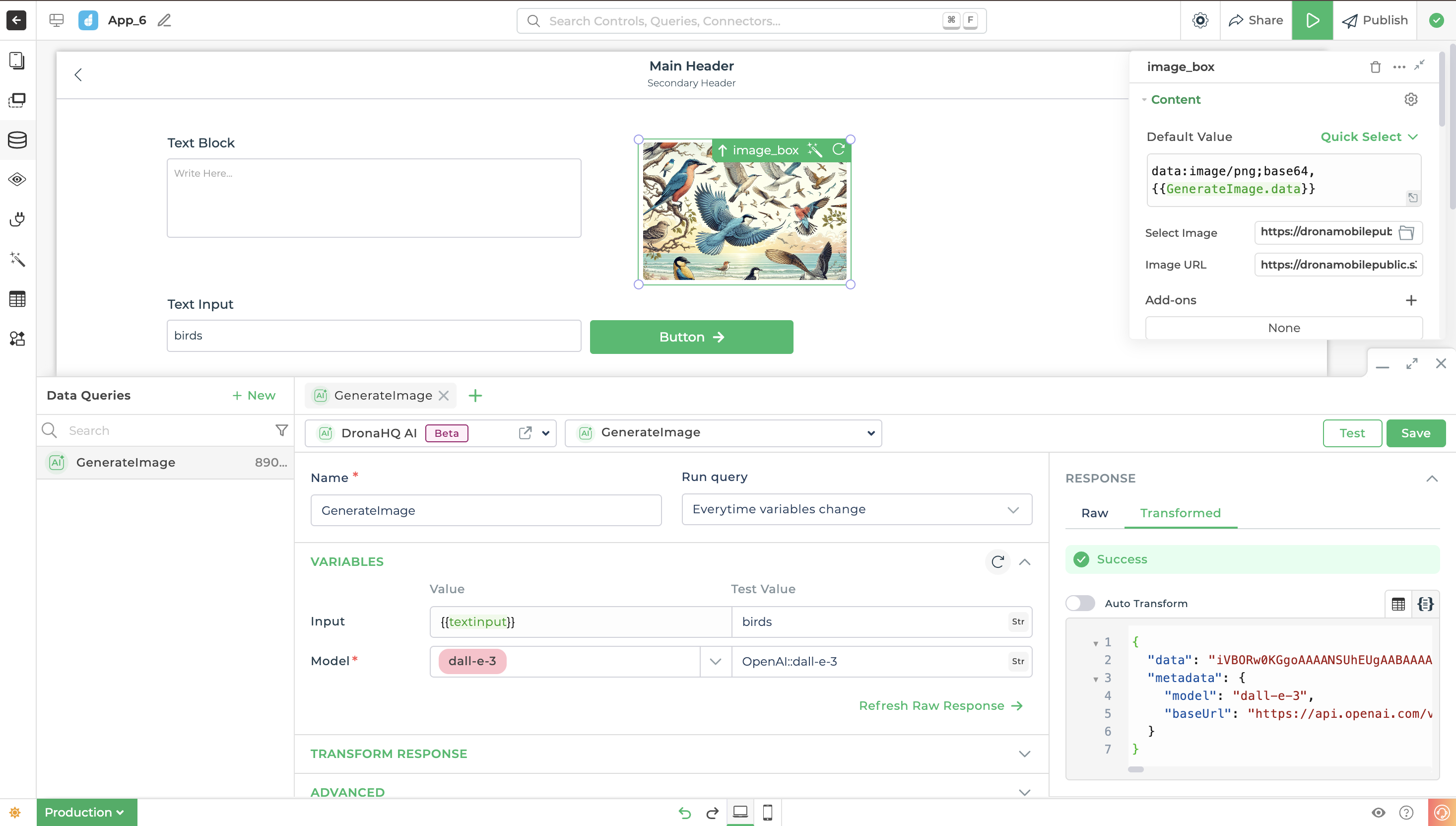Add a new query tab with plus
The height and width of the screenshot is (826, 1456).
475,396
